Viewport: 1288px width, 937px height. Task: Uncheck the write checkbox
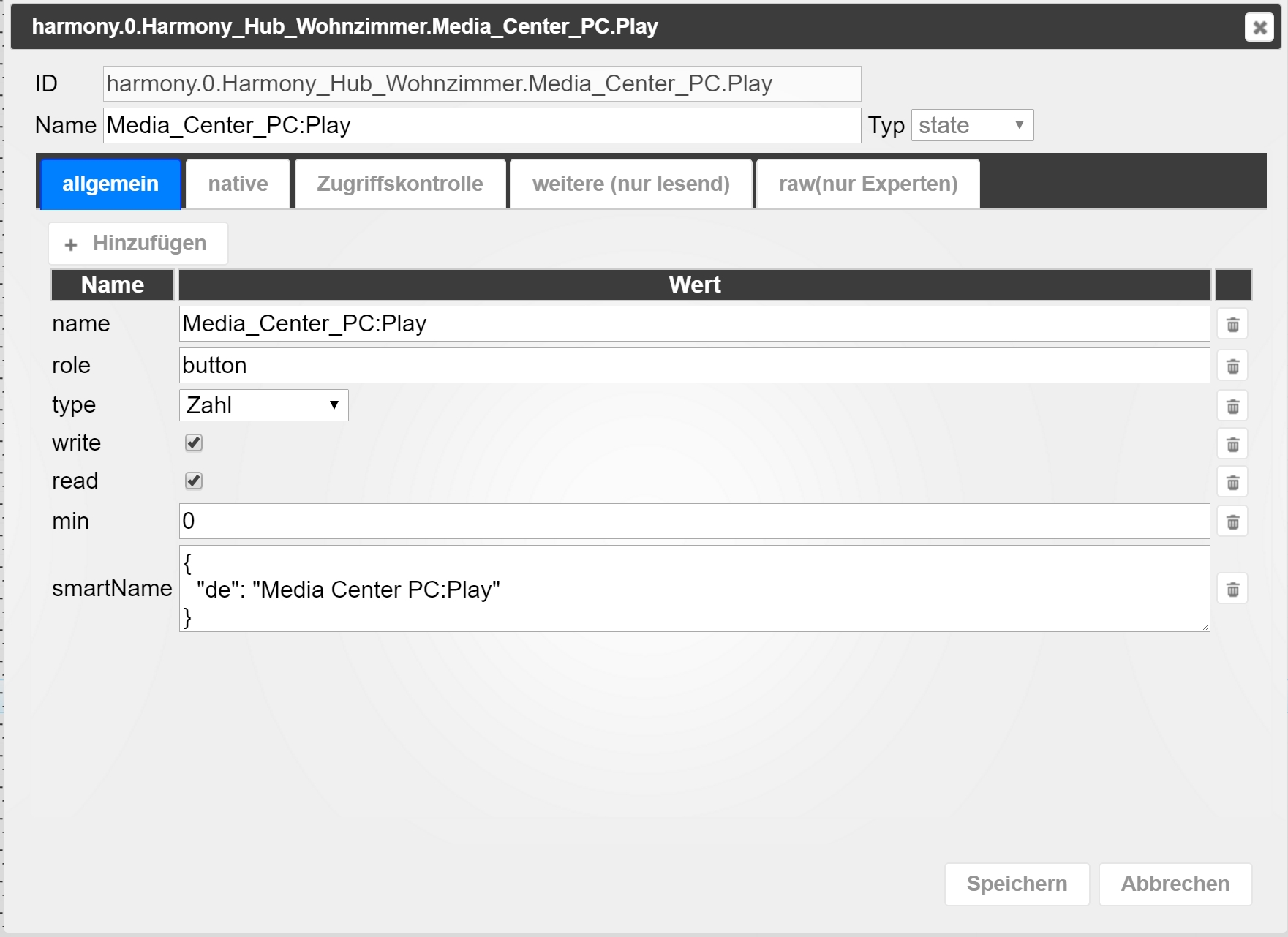[x=194, y=443]
